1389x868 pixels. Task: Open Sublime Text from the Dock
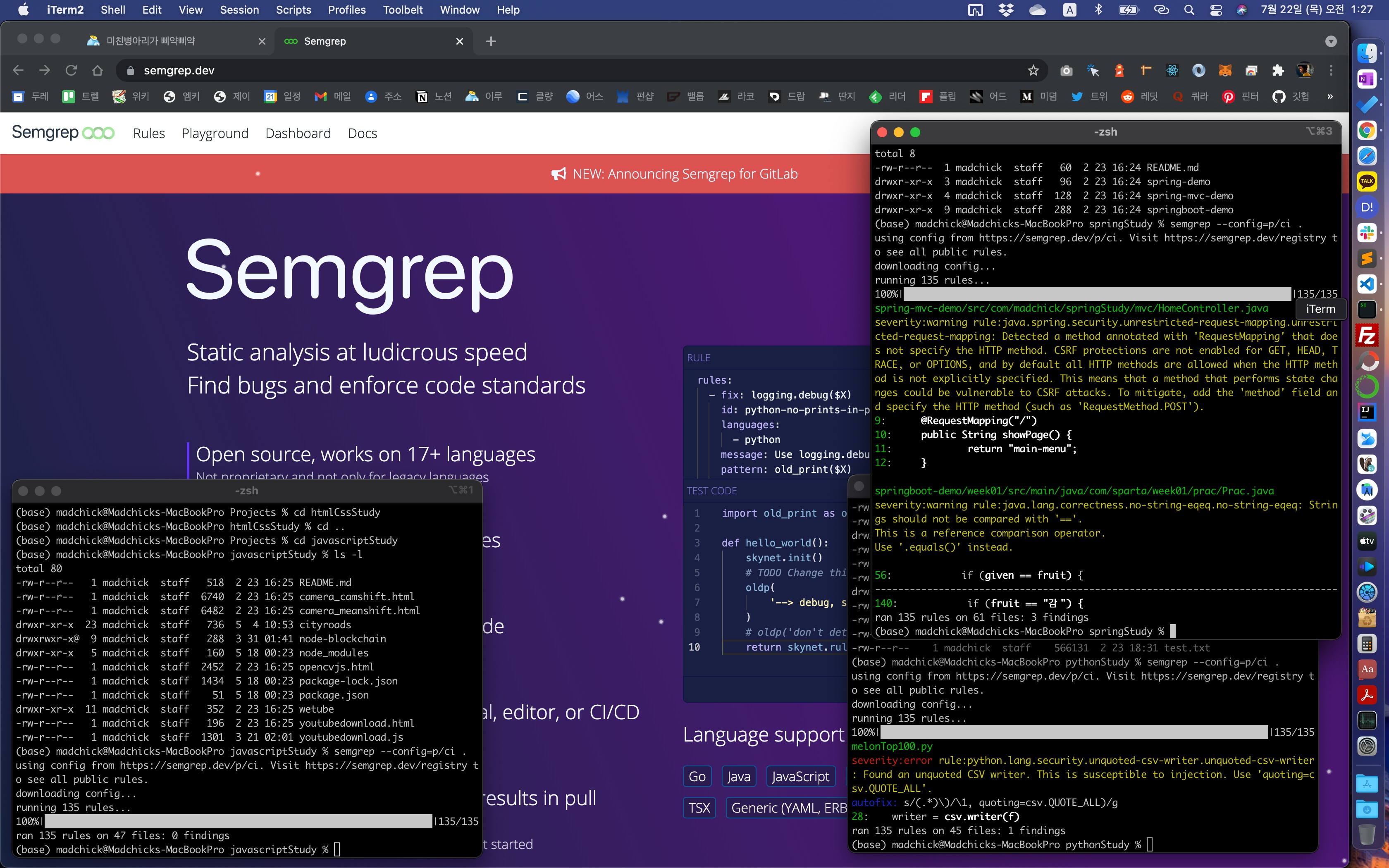click(1367, 258)
